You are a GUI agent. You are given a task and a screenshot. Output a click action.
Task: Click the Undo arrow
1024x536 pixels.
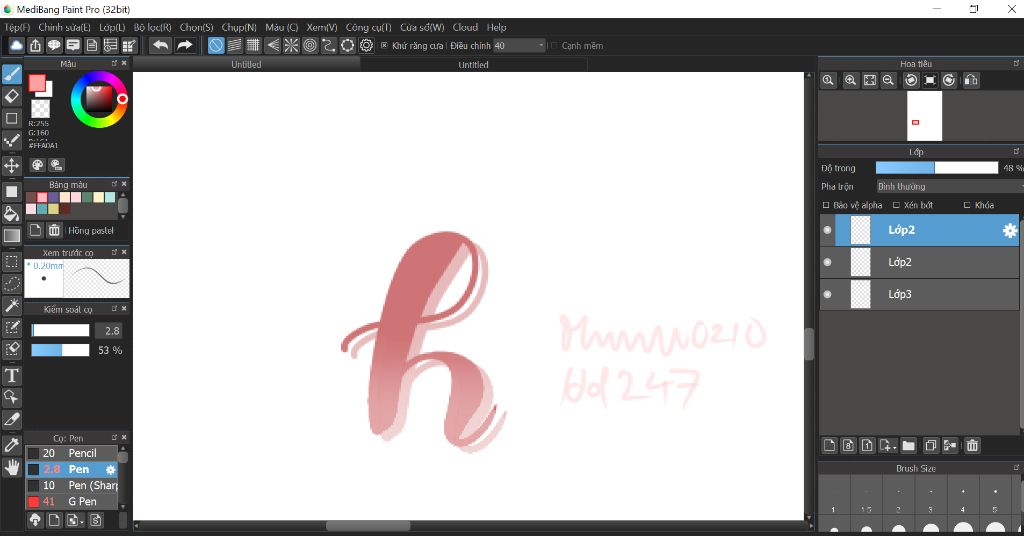[161, 45]
